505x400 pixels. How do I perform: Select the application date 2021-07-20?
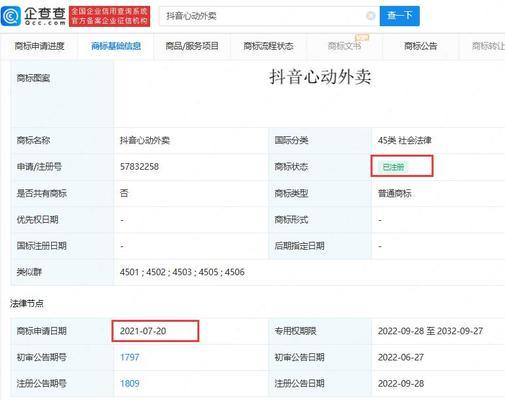point(143,331)
